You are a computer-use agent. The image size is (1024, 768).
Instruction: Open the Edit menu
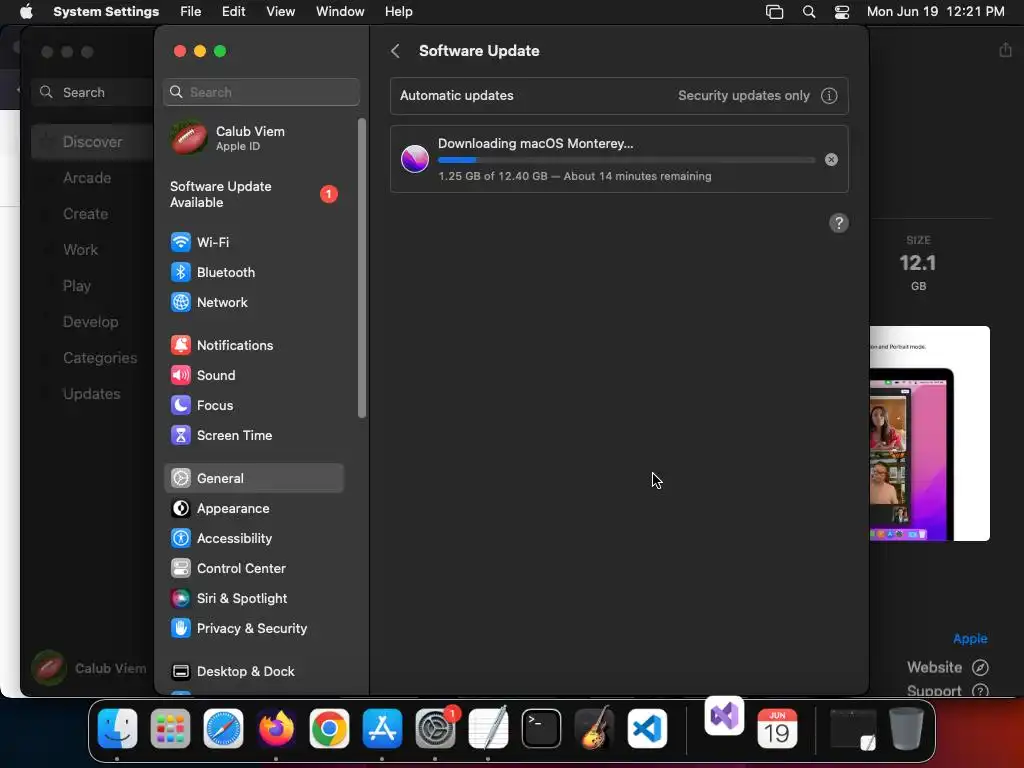[x=233, y=12]
